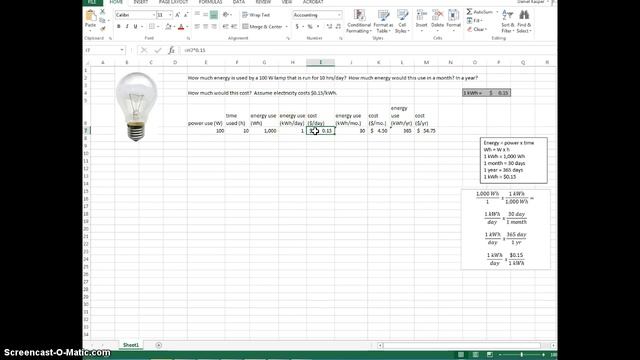Click the Insert Function fx icon
This screenshot has height=360, width=640.
[x=171, y=50]
